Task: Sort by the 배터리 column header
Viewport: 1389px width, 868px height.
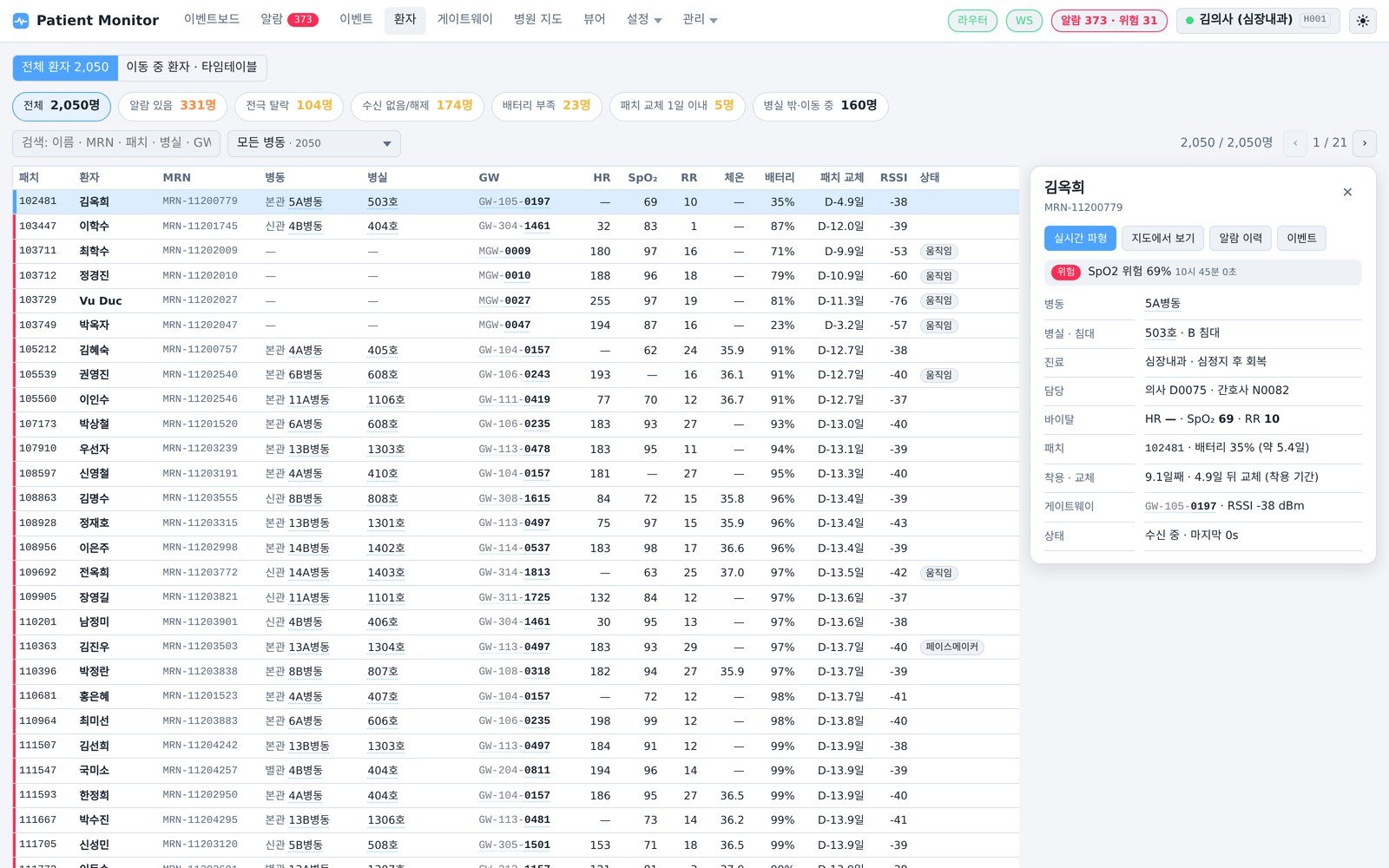Action: point(779,178)
